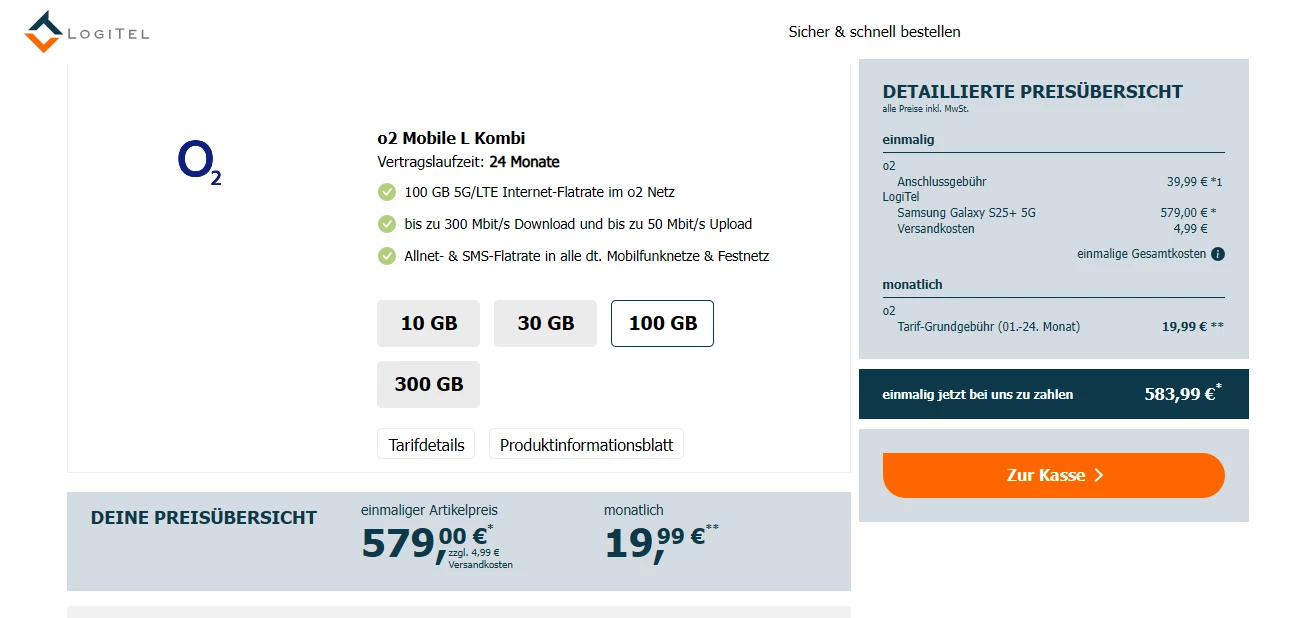The image size is (1289, 618).
Task: Click the checkmark beside Allnet- & SMS-Flatrate
Action: tap(387, 256)
